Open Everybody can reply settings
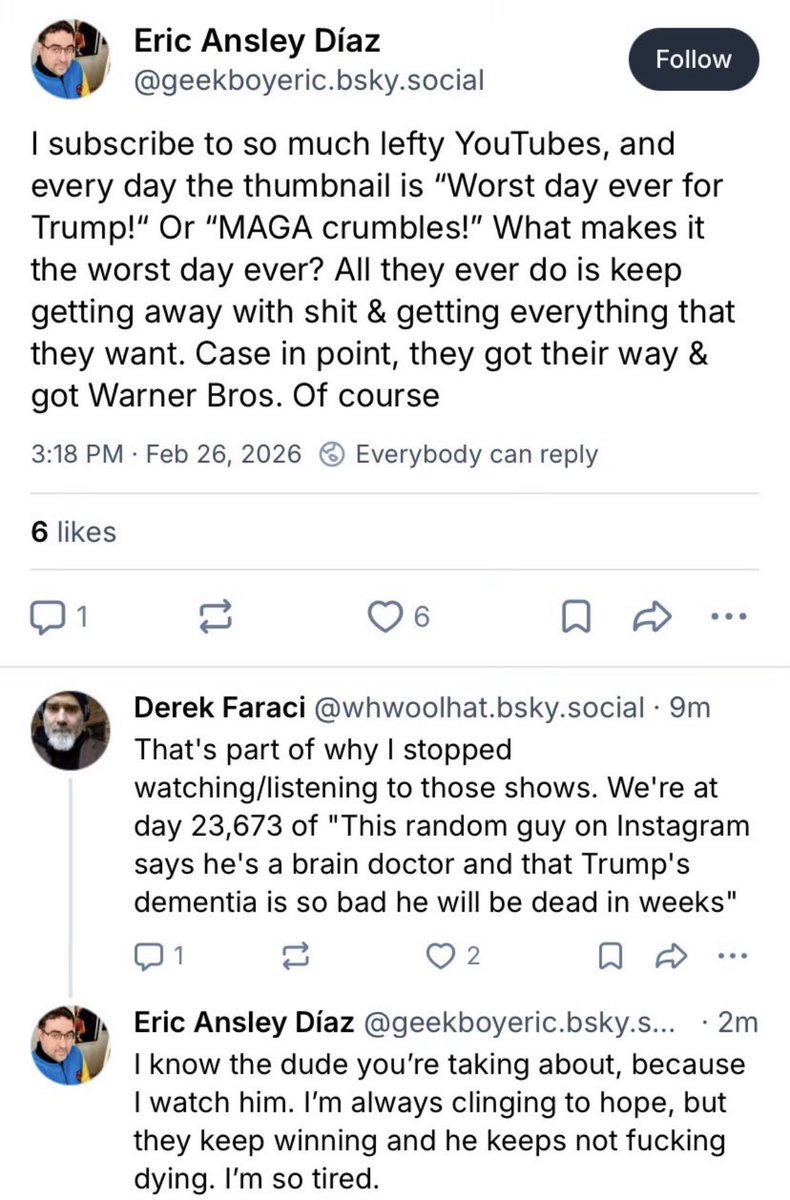 point(458,454)
